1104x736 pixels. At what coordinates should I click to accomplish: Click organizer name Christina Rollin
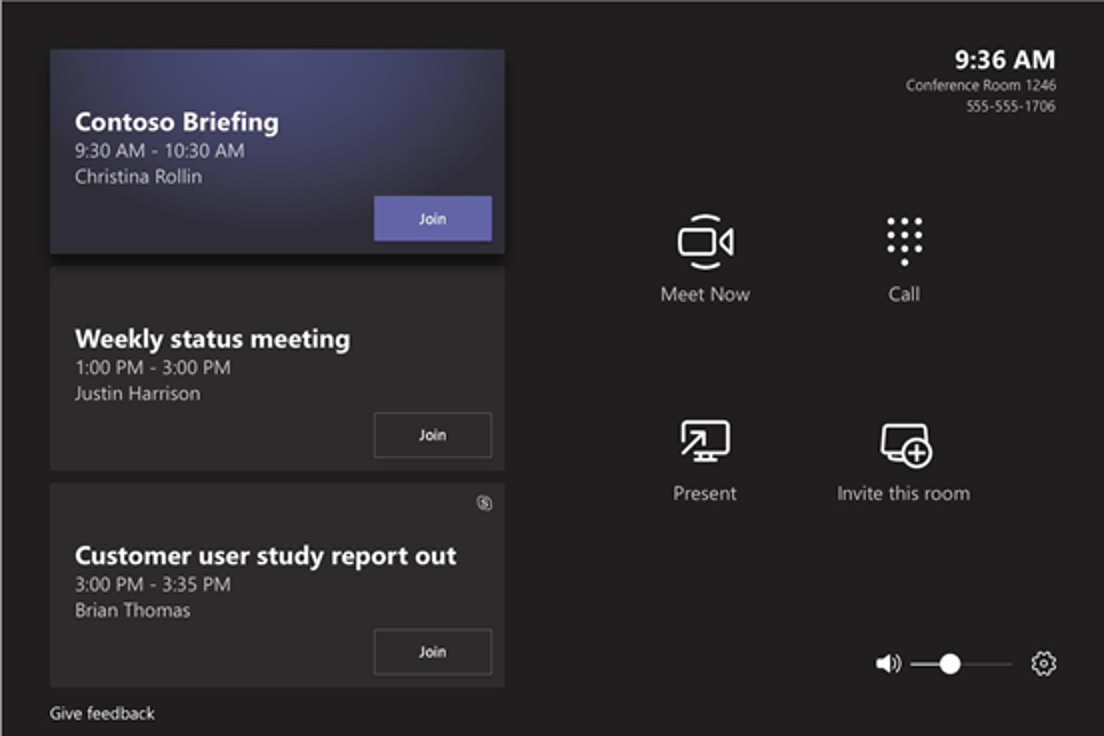tap(138, 176)
